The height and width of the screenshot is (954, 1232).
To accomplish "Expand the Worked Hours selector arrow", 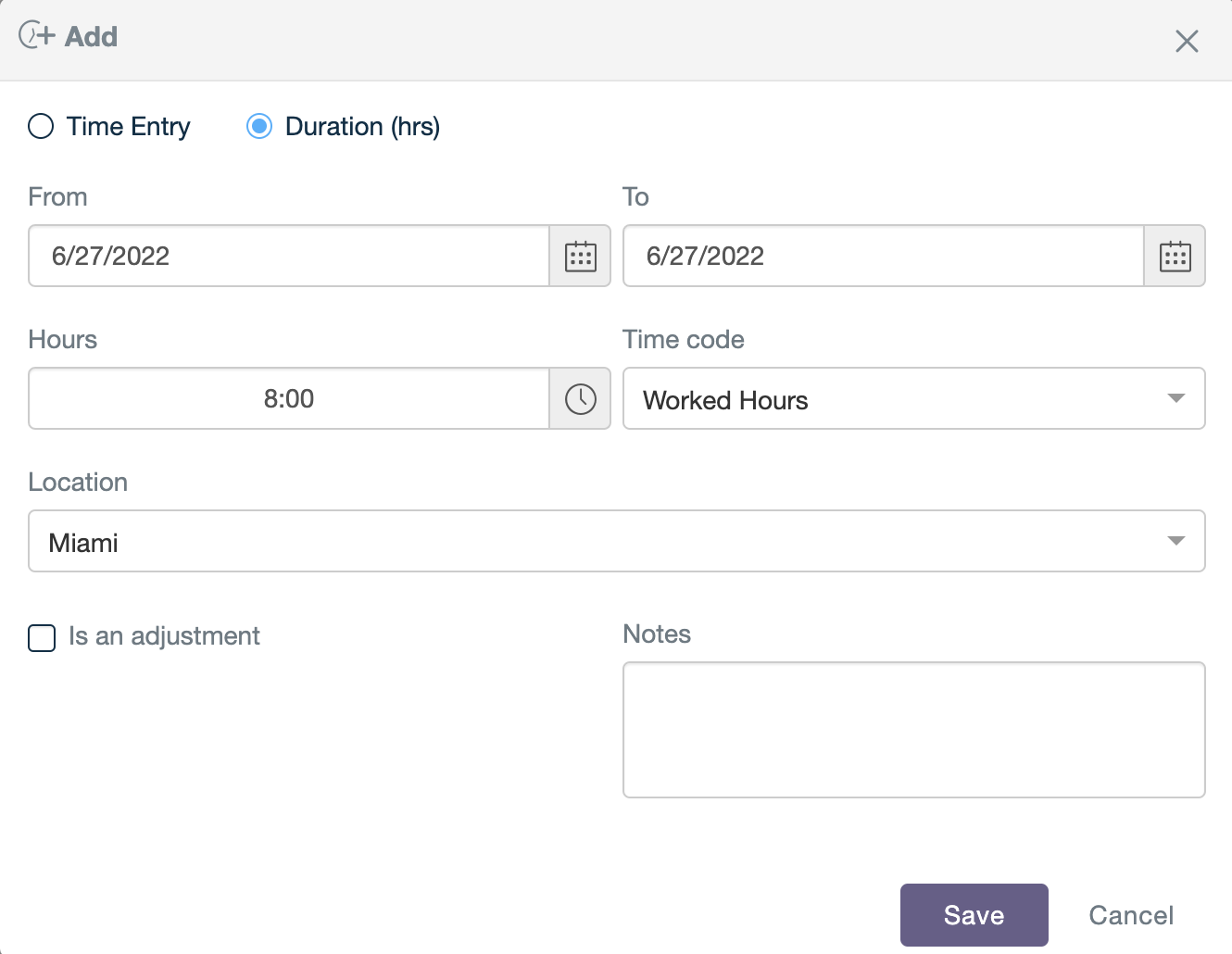I will click(x=1175, y=398).
